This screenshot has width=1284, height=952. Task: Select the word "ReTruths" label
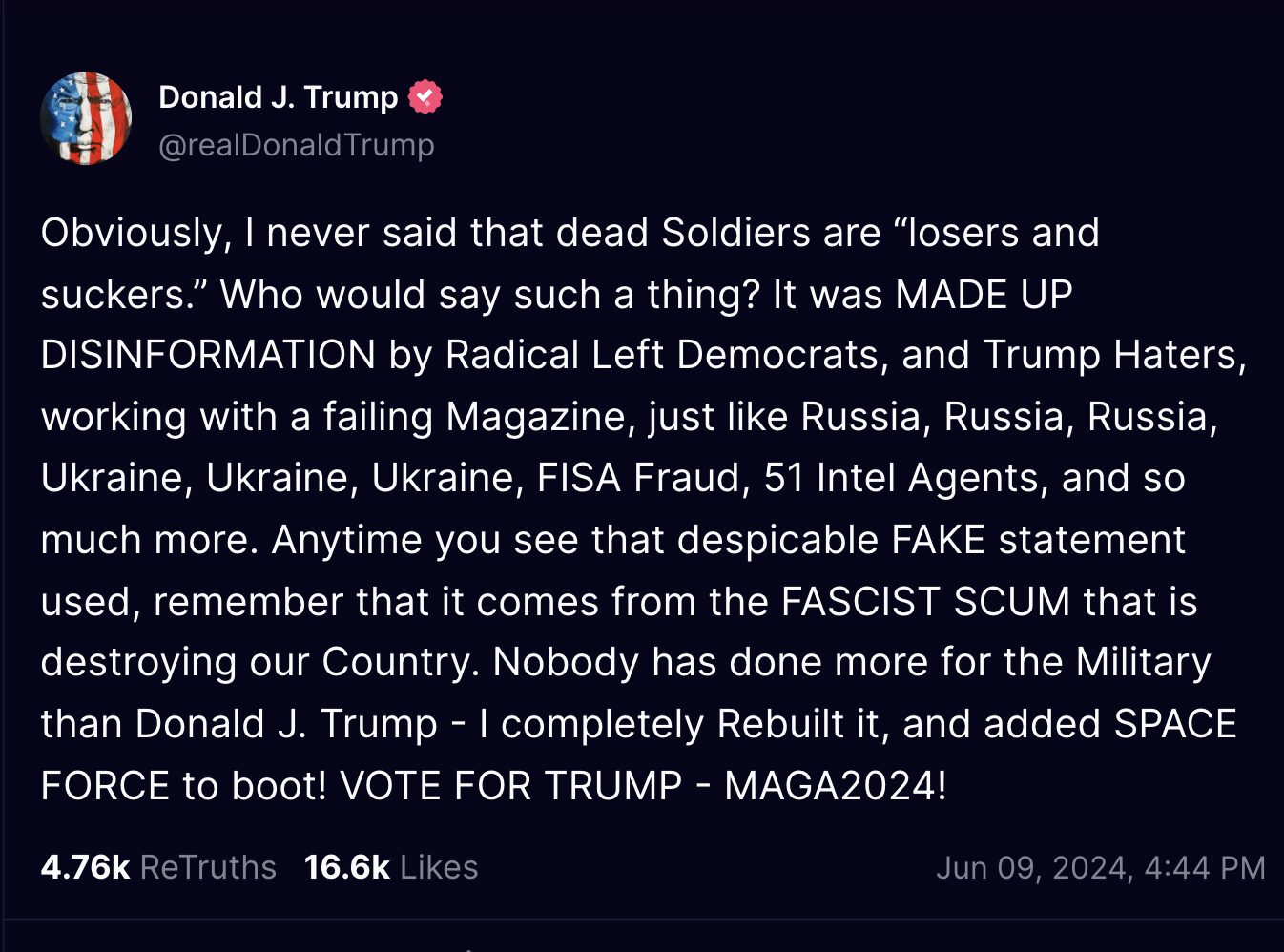pyautogui.click(x=208, y=867)
